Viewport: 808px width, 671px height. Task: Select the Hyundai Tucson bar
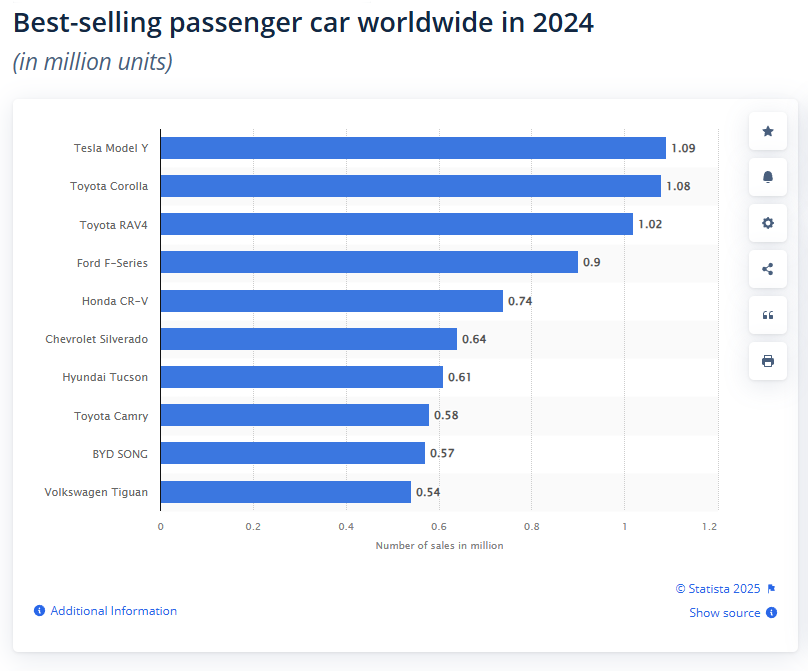point(301,377)
